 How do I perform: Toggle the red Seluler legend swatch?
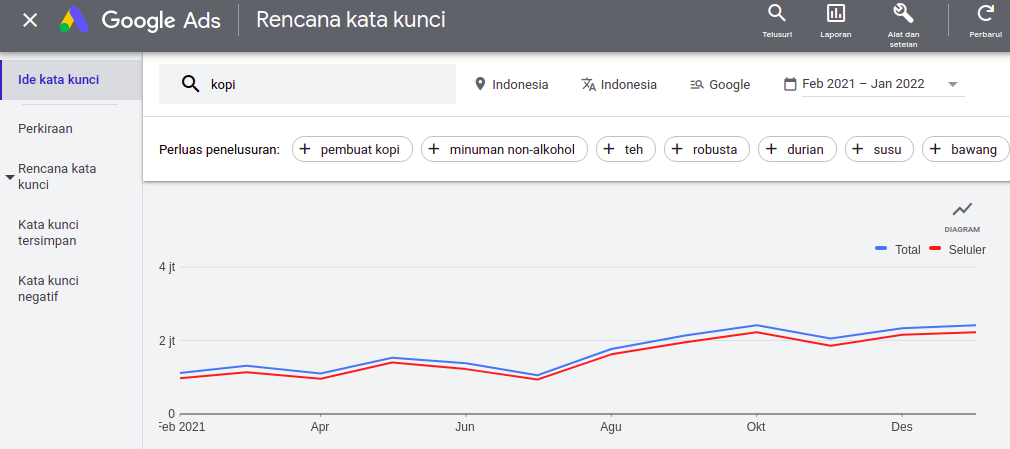point(935,249)
